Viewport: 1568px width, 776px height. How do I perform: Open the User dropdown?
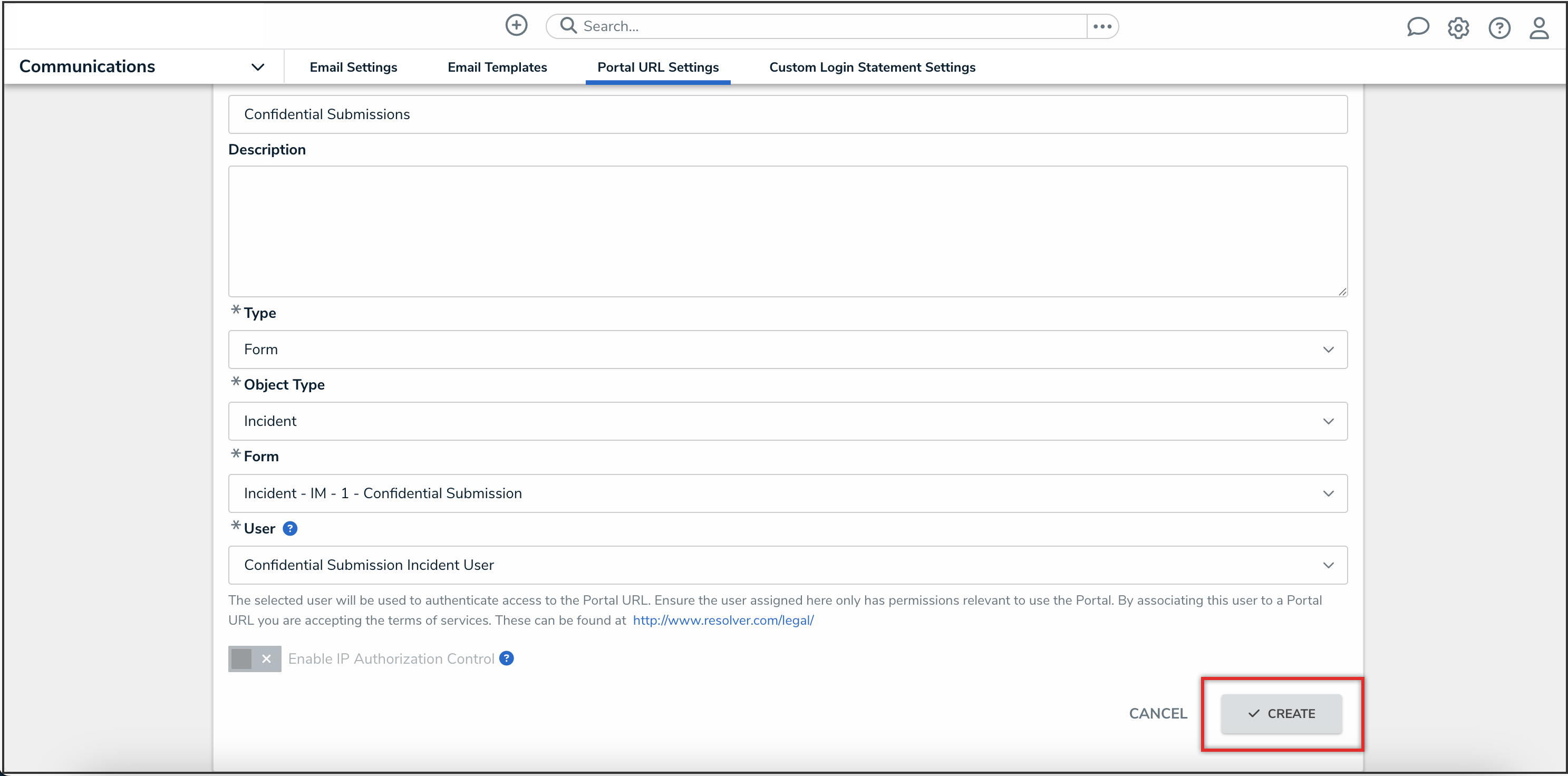tap(787, 565)
